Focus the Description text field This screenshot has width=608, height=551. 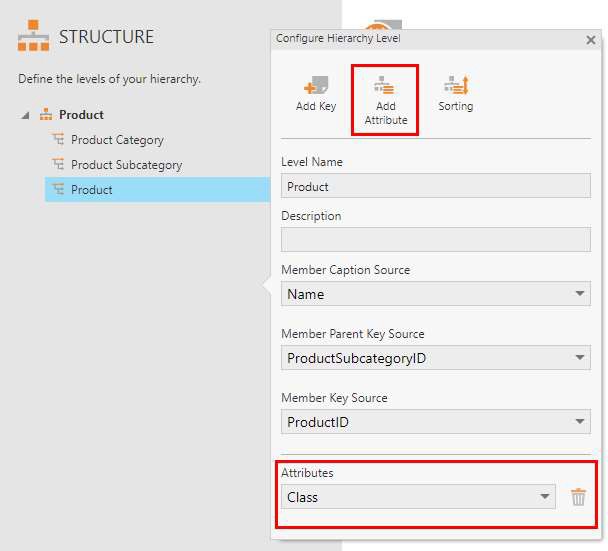[435, 240]
